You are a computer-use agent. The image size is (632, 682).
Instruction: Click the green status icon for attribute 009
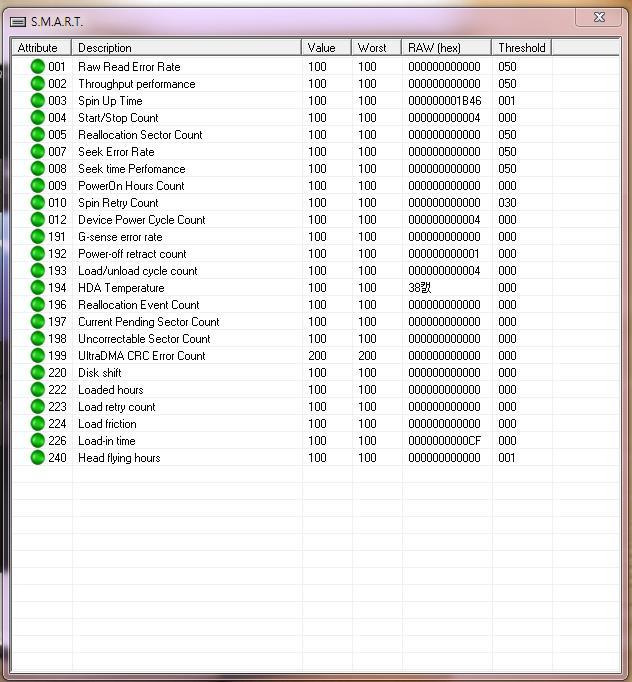[38, 185]
